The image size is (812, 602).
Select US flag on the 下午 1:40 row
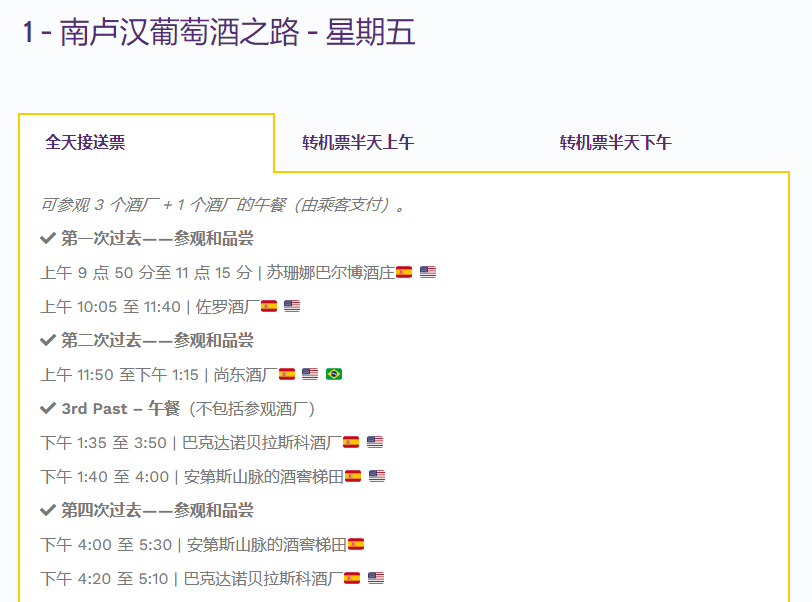point(377,476)
